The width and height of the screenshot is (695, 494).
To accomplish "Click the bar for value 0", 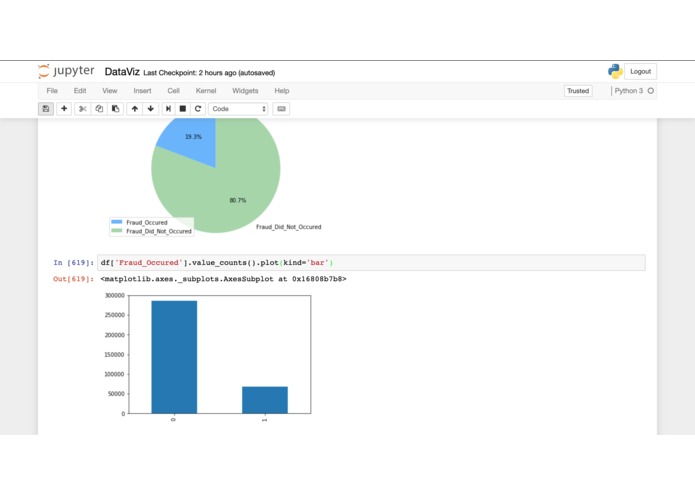I will coord(174,357).
